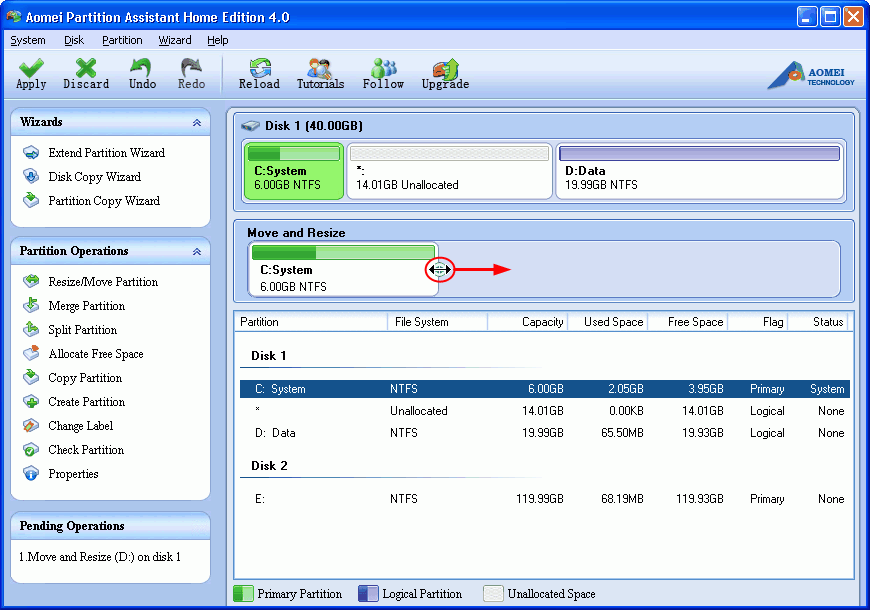Click the Redo arrow icon
Image resolution: width=870 pixels, height=610 pixels.
[191, 68]
